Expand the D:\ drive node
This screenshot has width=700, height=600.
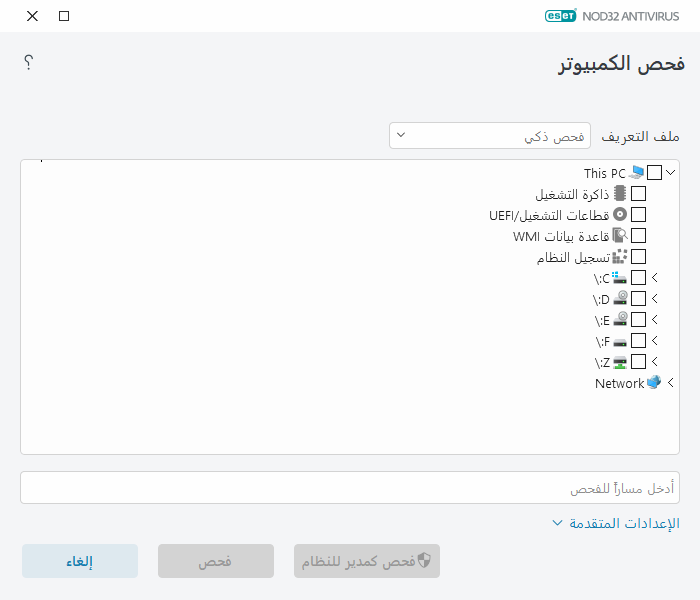click(x=654, y=298)
